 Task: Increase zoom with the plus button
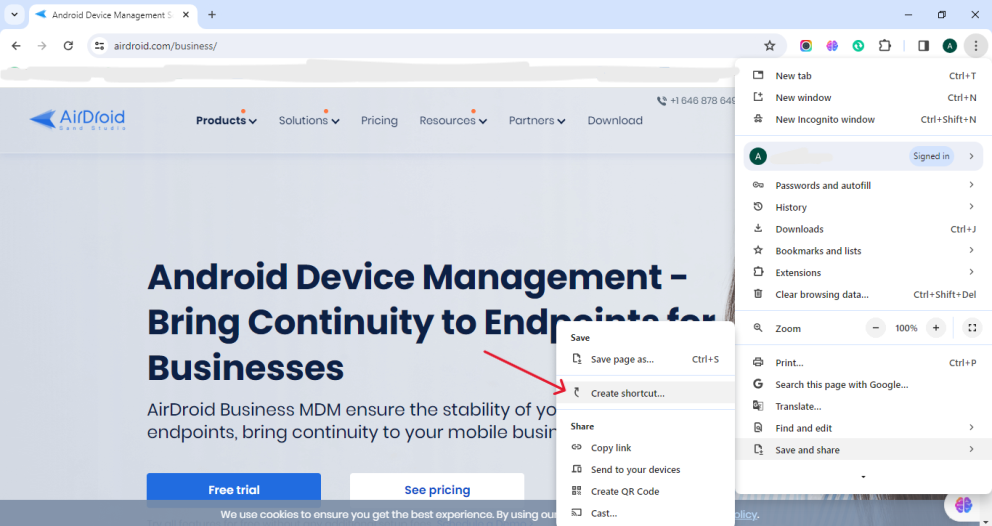935,328
